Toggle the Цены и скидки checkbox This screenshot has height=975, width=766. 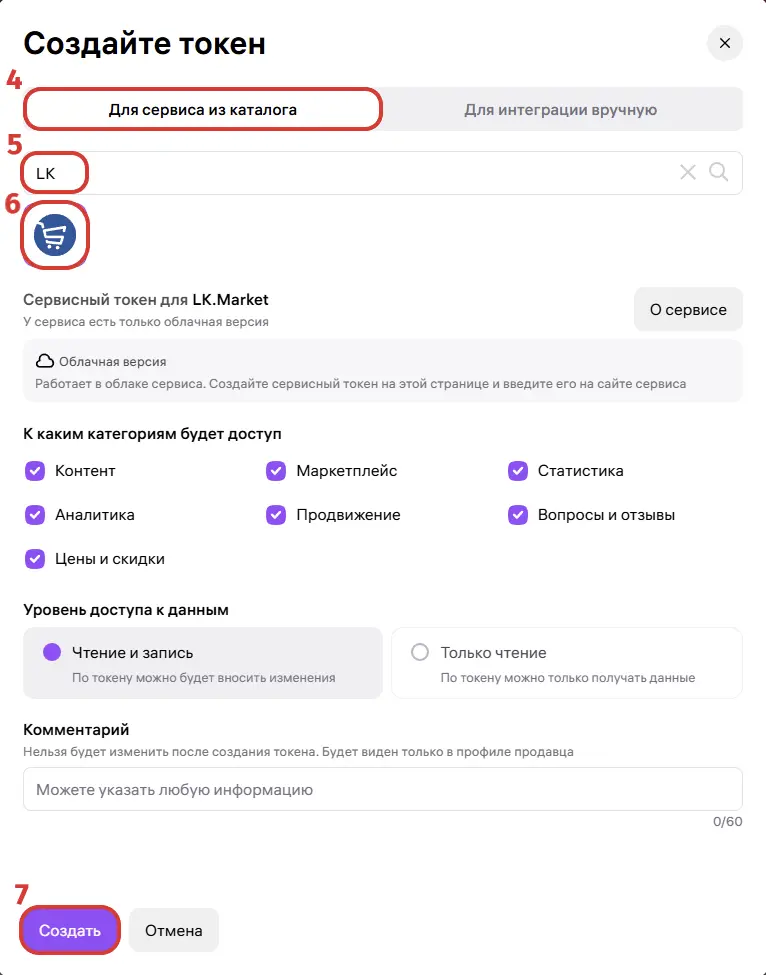[x=35, y=559]
